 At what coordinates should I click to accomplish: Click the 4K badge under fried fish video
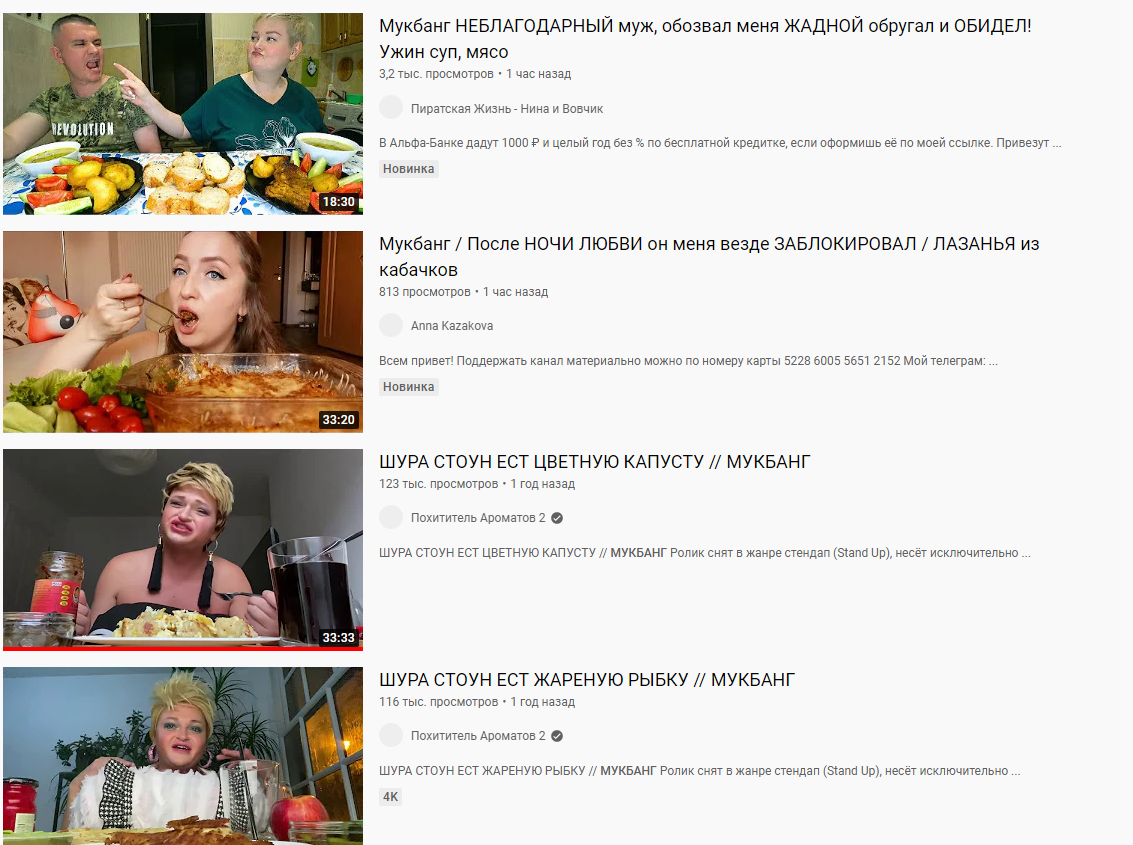390,797
